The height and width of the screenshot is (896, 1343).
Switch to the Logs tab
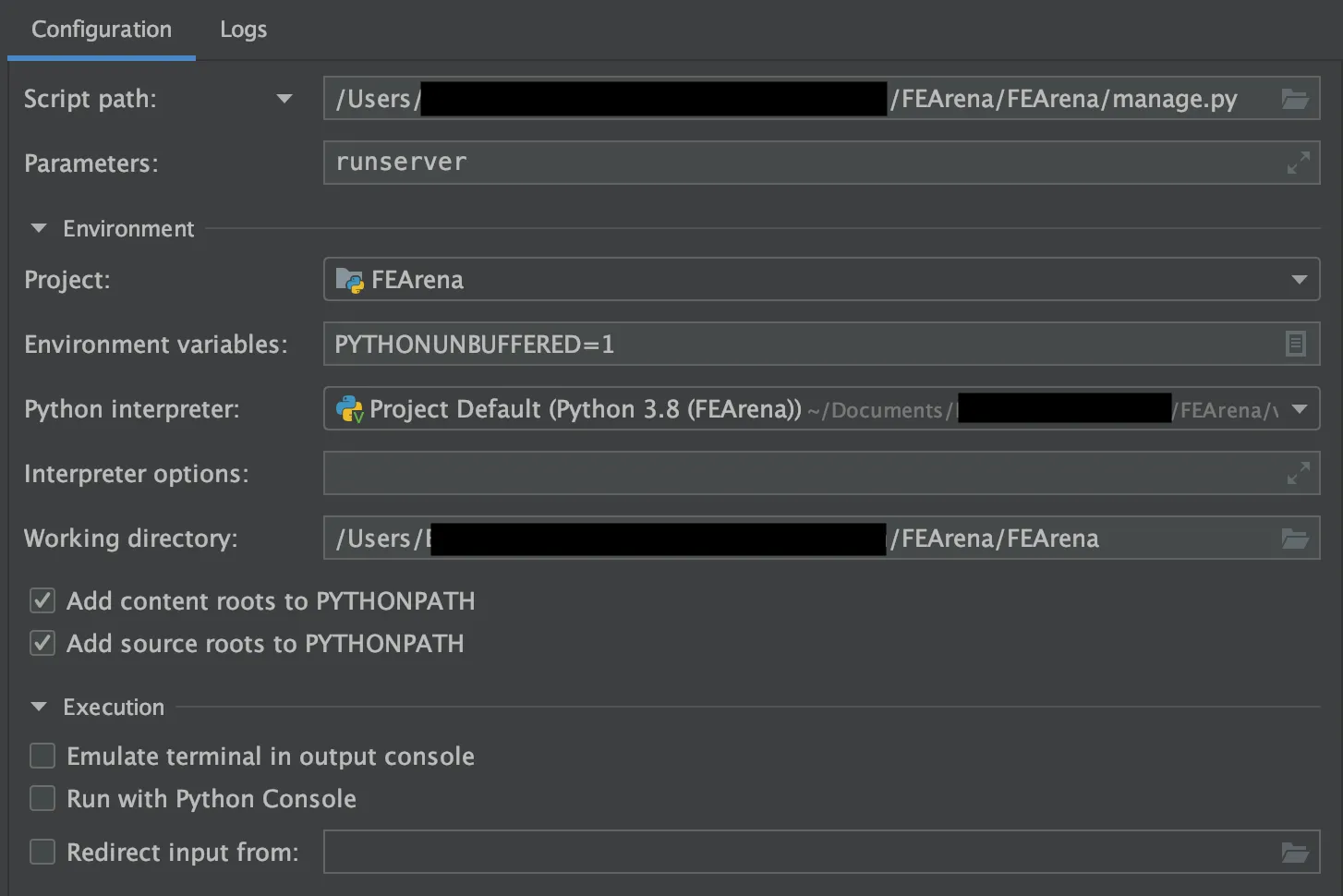click(x=243, y=30)
